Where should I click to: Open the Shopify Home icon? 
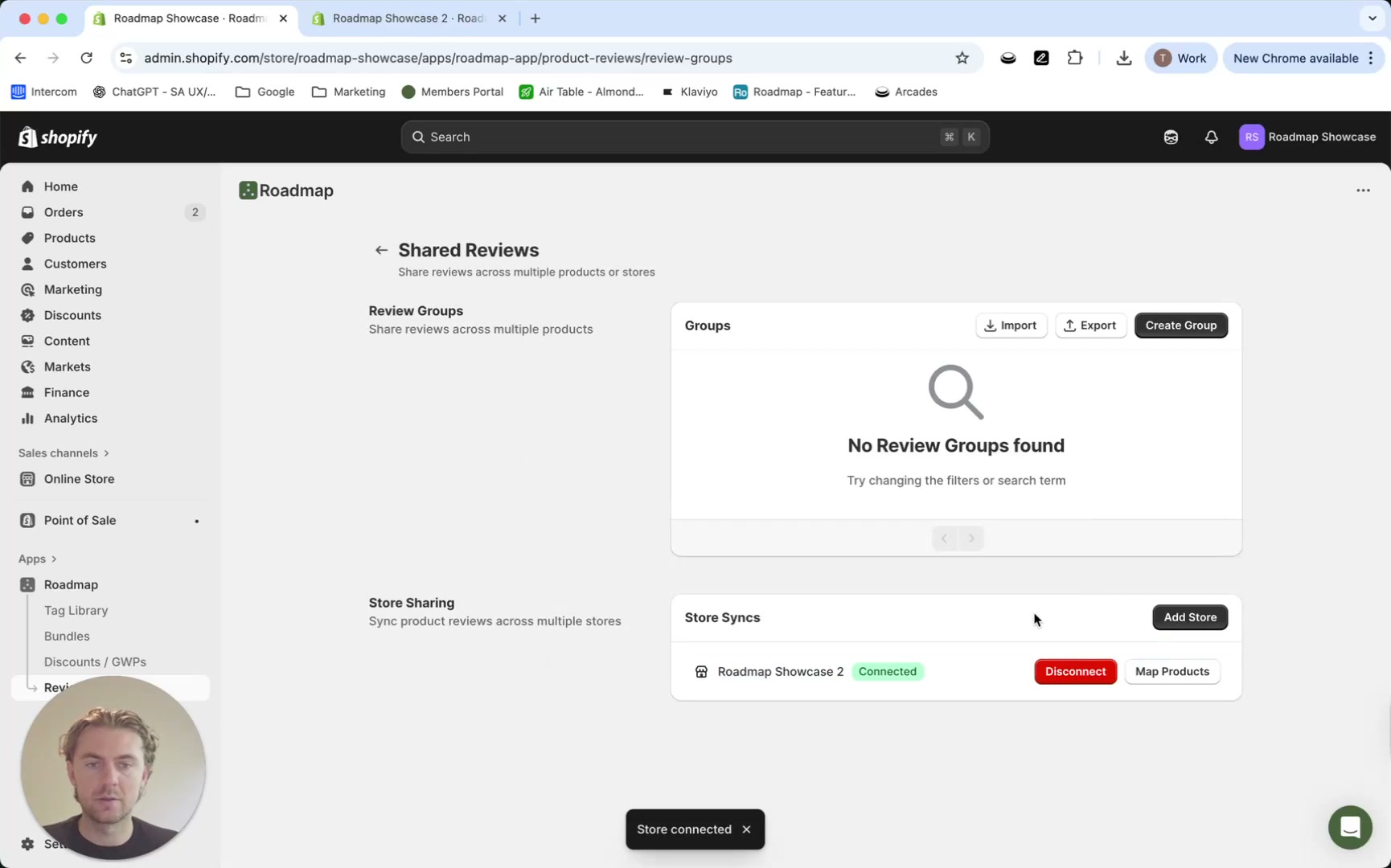29,186
